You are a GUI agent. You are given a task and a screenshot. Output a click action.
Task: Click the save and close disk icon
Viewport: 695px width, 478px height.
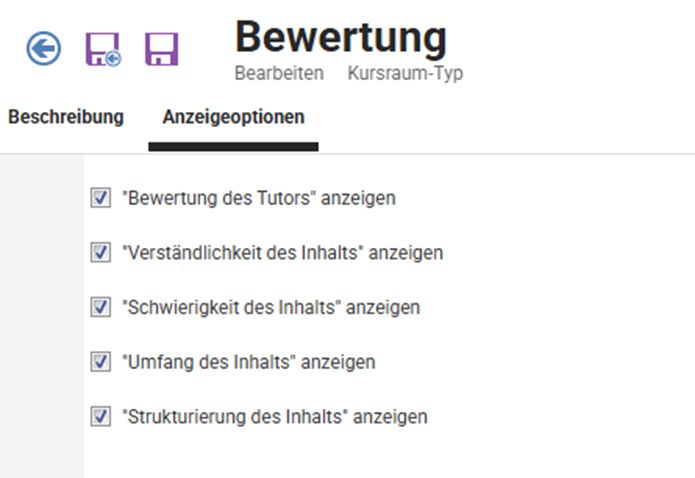tap(103, 49)
